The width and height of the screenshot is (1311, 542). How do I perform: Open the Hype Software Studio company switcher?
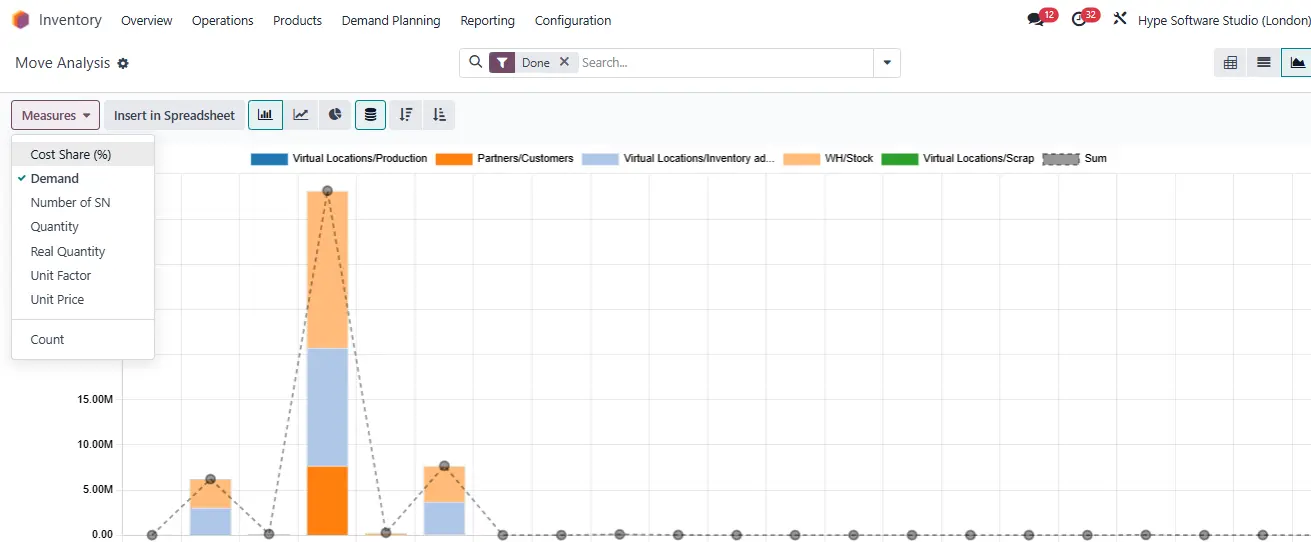click(x=1224, y=20)
